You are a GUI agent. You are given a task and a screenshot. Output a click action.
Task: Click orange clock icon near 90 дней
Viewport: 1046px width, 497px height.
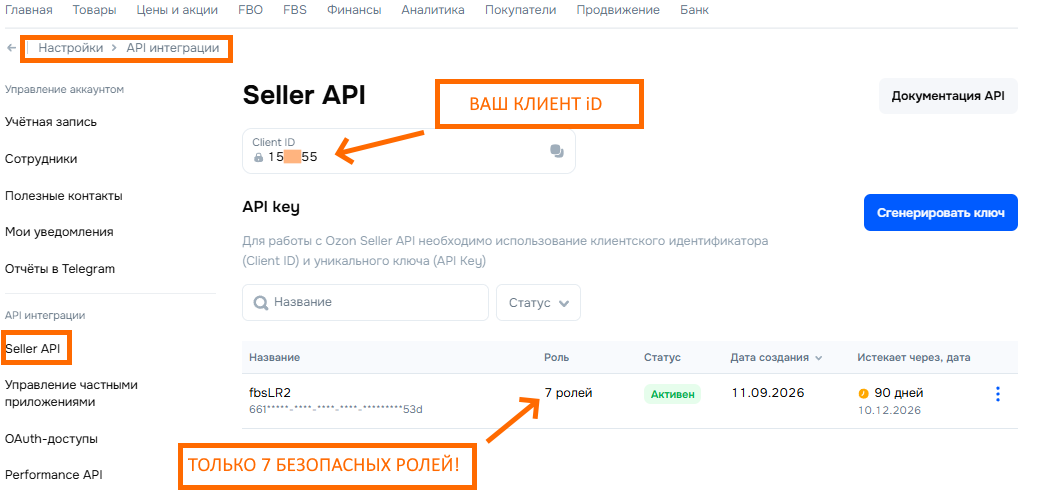[x=863, y=394]
